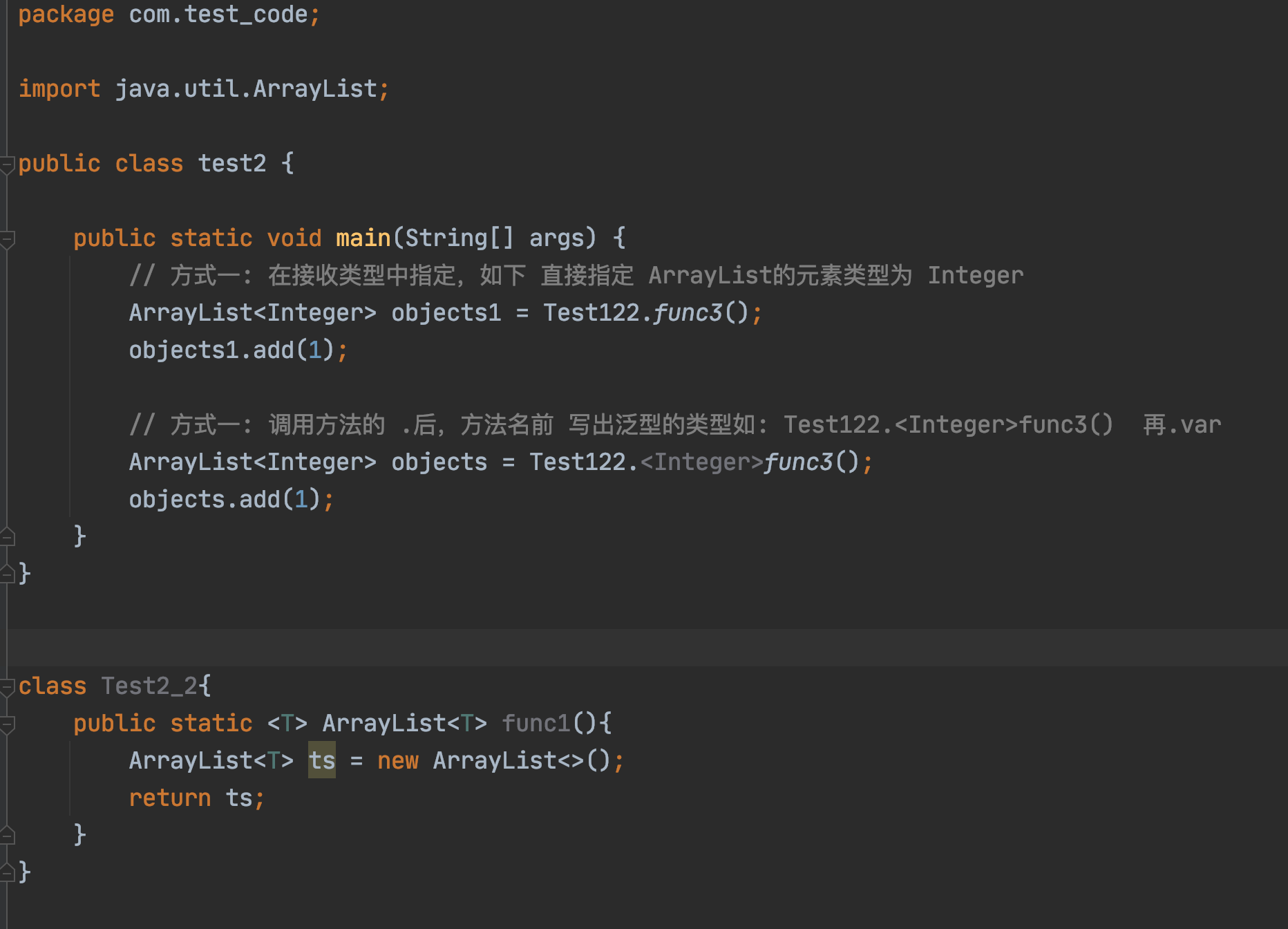Fold Test2_2 class at closing brace
Screen dimensions: 1288x929
(8, 872)
